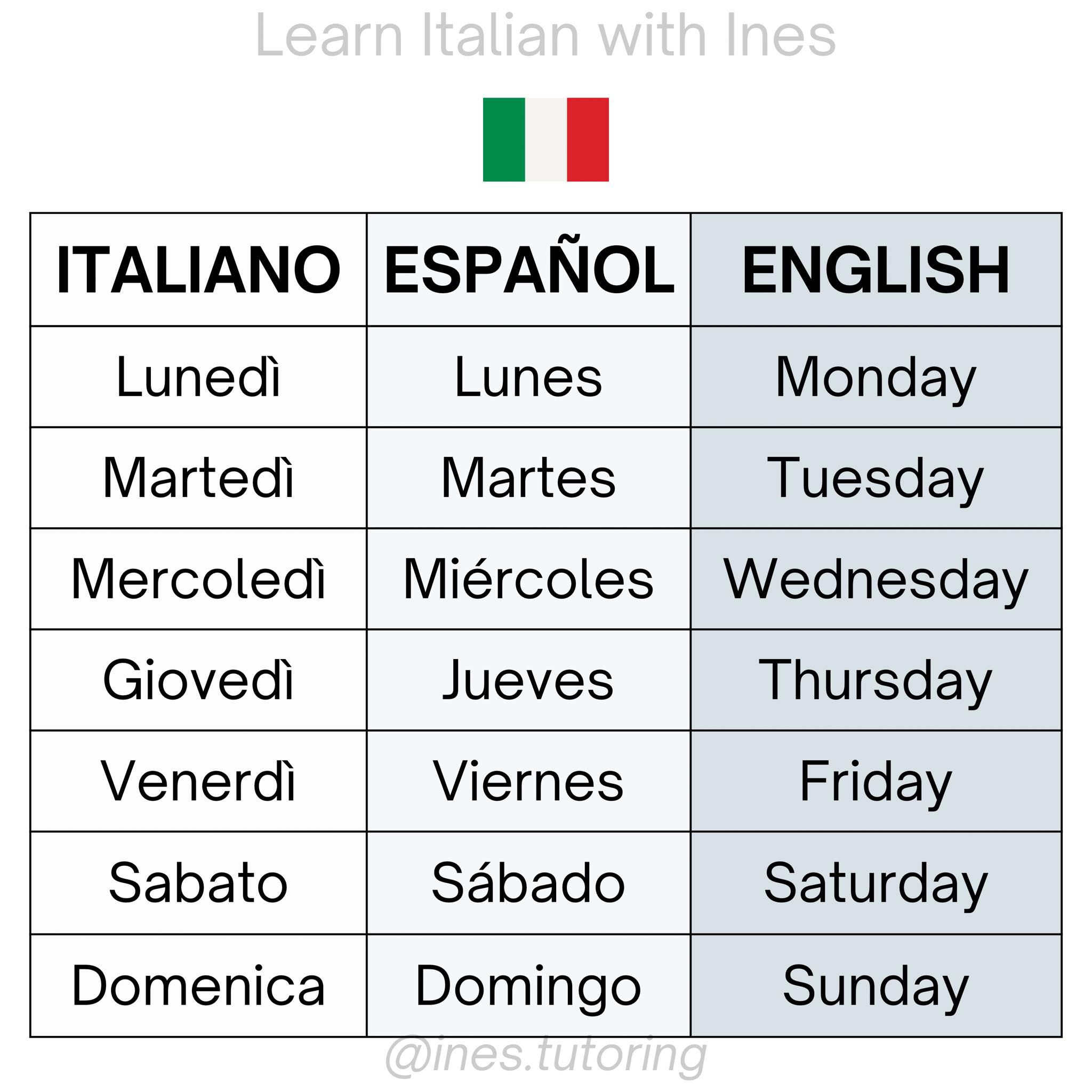Click the green stripe of the flag
Image resolution: width=1092 pixels, height=1092 pixels.
(x=503, y=140)
